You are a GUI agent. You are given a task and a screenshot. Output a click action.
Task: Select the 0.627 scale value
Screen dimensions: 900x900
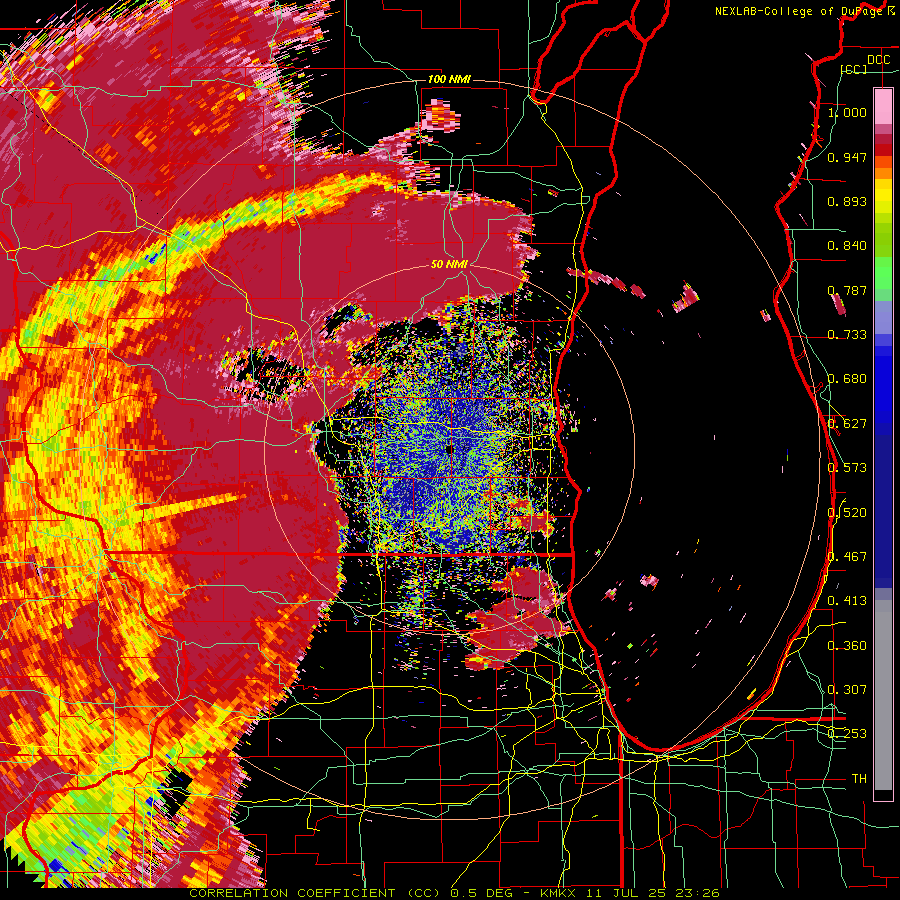click(x=847, y=424)
